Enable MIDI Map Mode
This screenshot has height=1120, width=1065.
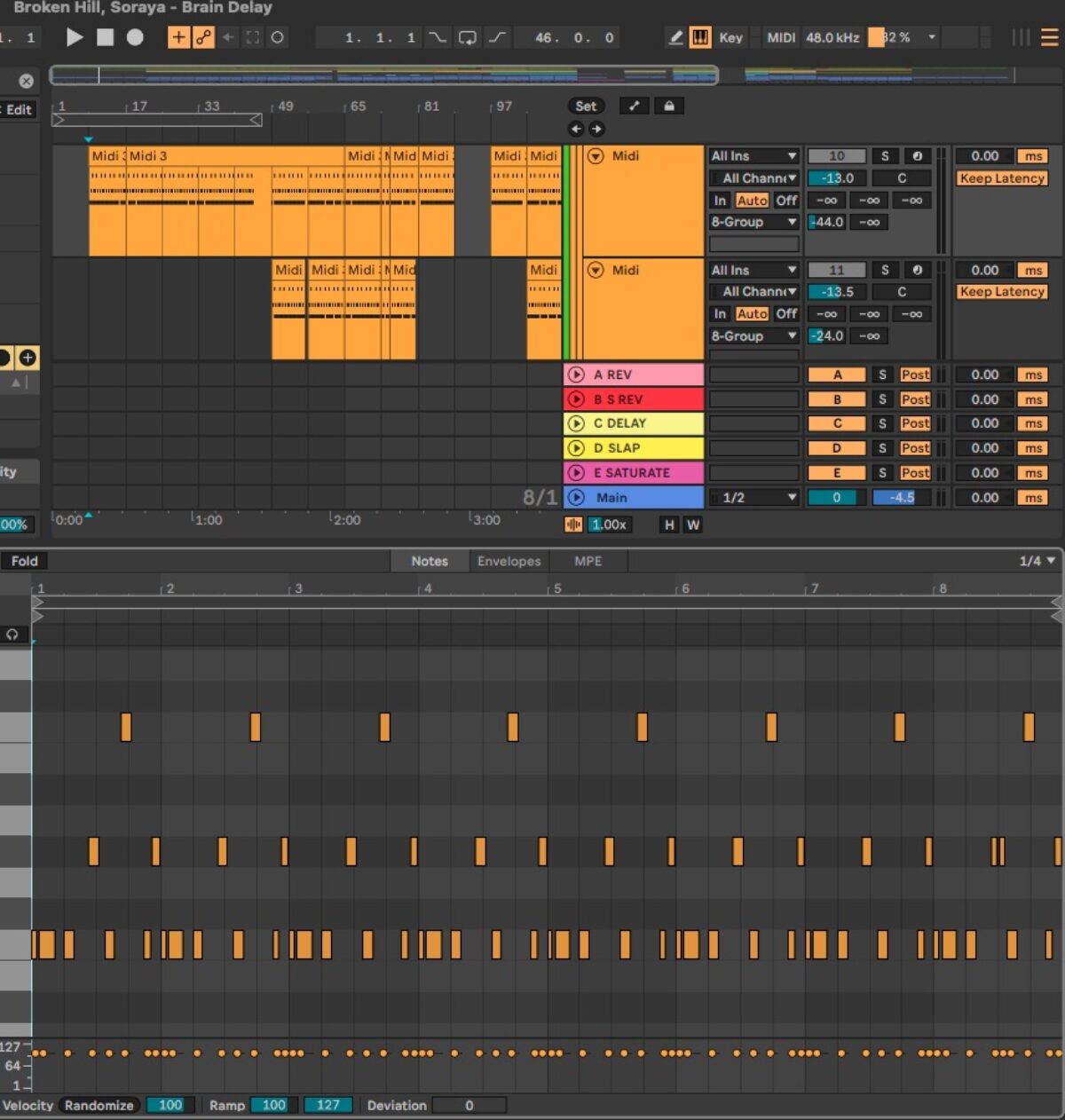[781, 37]
